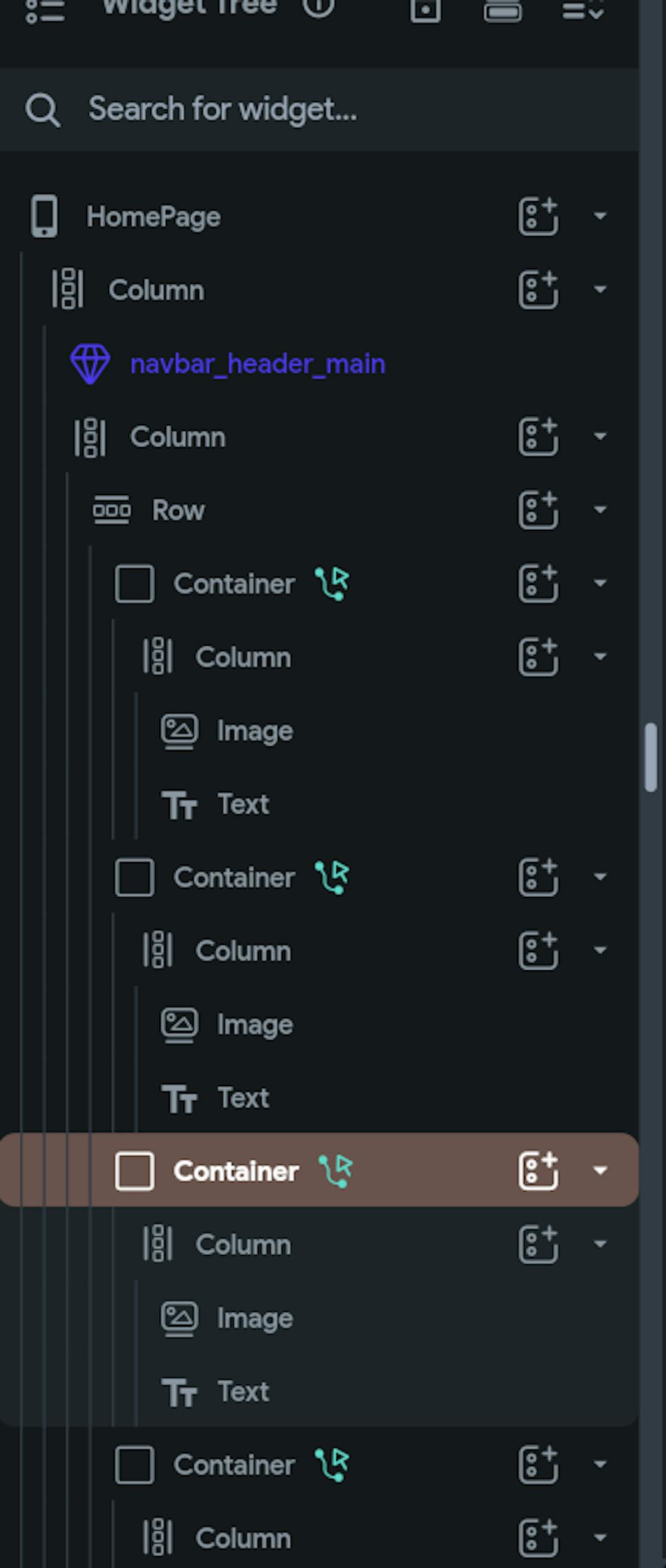Viewport: 666px width, 1568px height.
Task: Select the Image widget icon under first Column
Action: (179, 730)
